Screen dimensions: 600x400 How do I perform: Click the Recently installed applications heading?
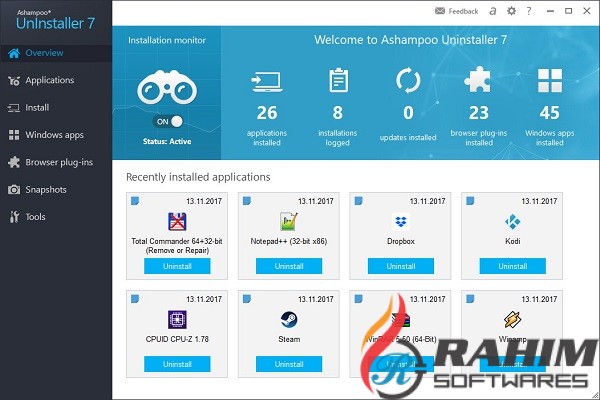click(198, 177)
